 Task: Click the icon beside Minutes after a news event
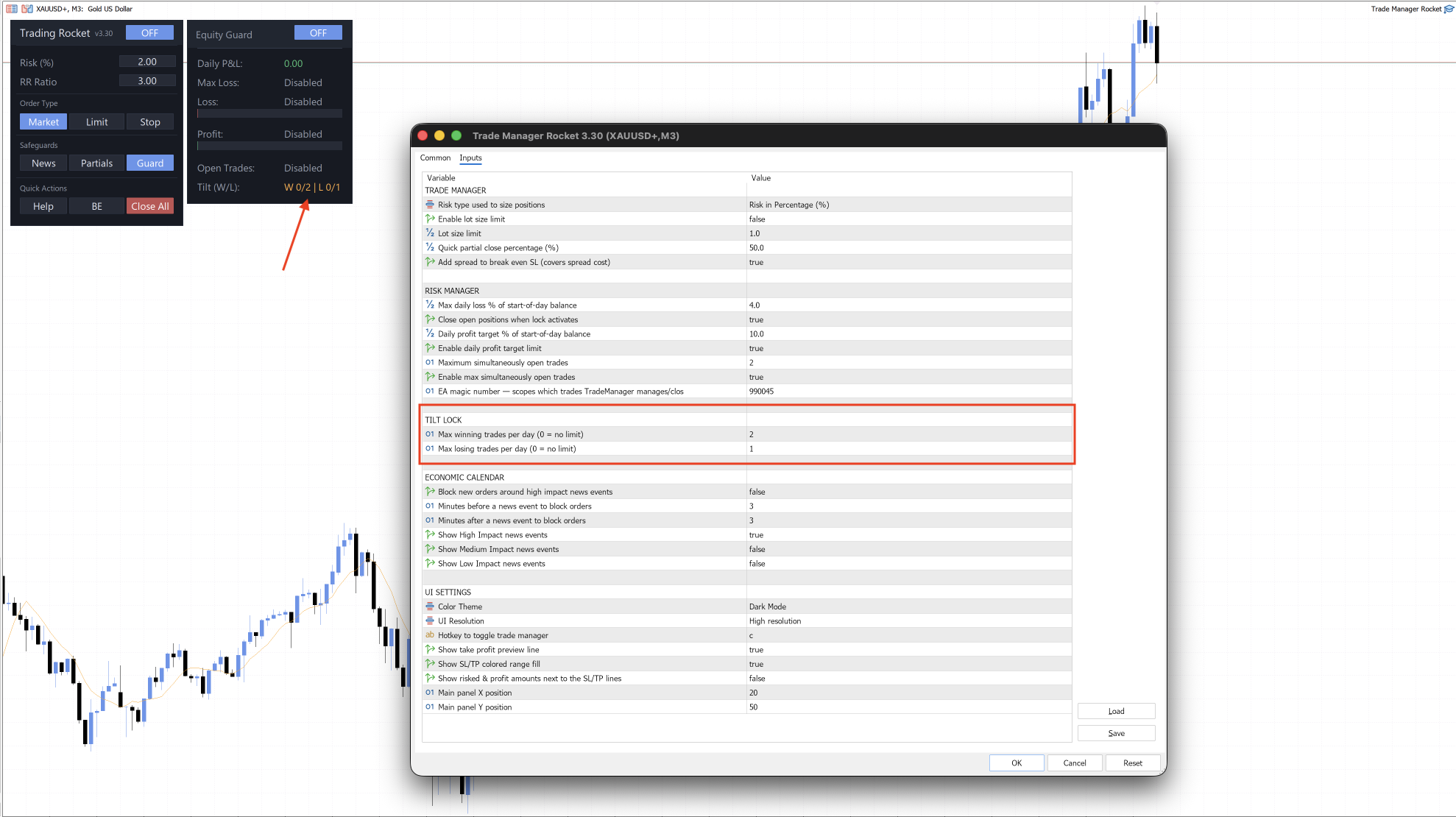coord(430,520)
